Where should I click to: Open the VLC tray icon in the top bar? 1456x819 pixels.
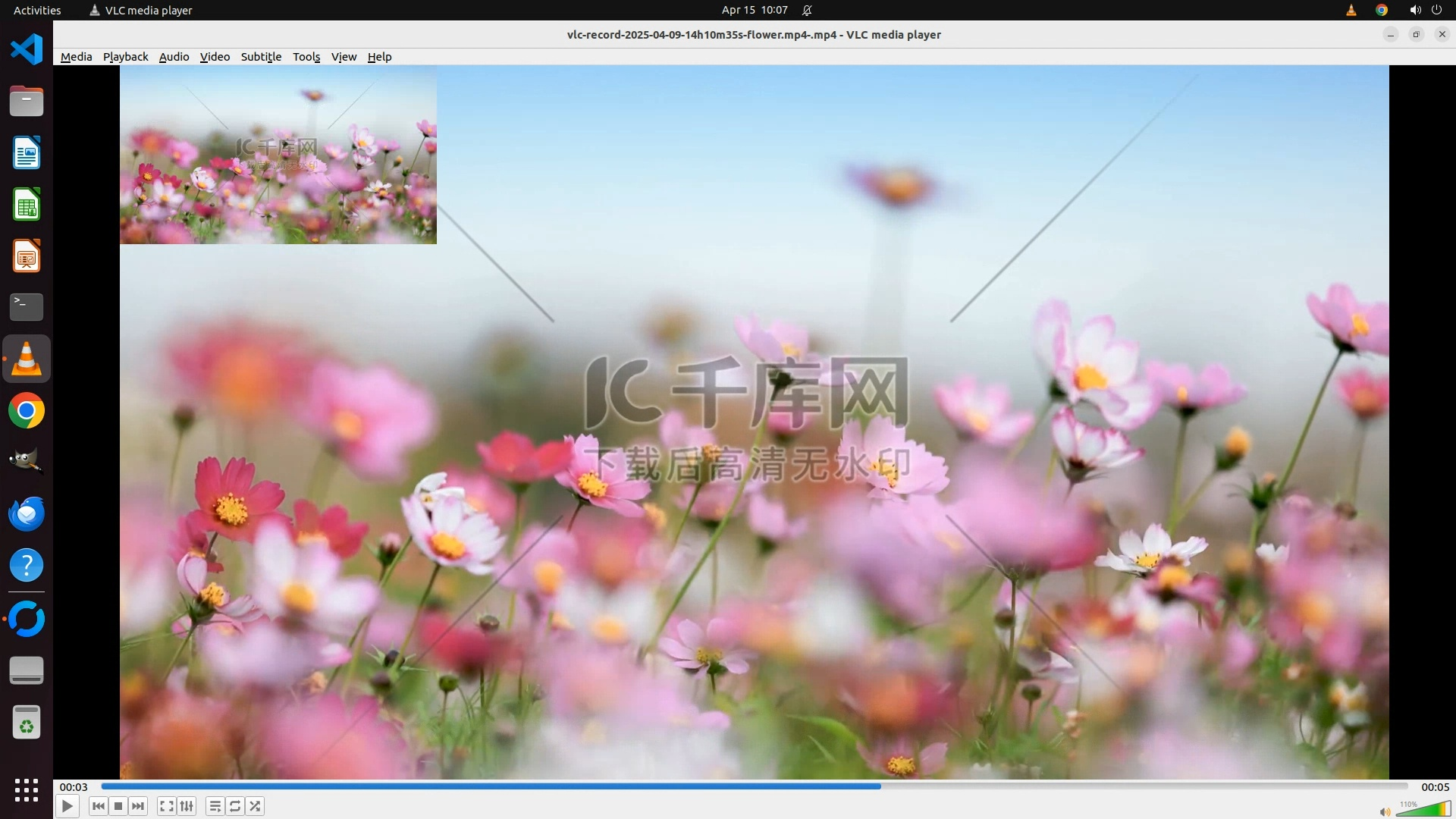(1351, 10)
